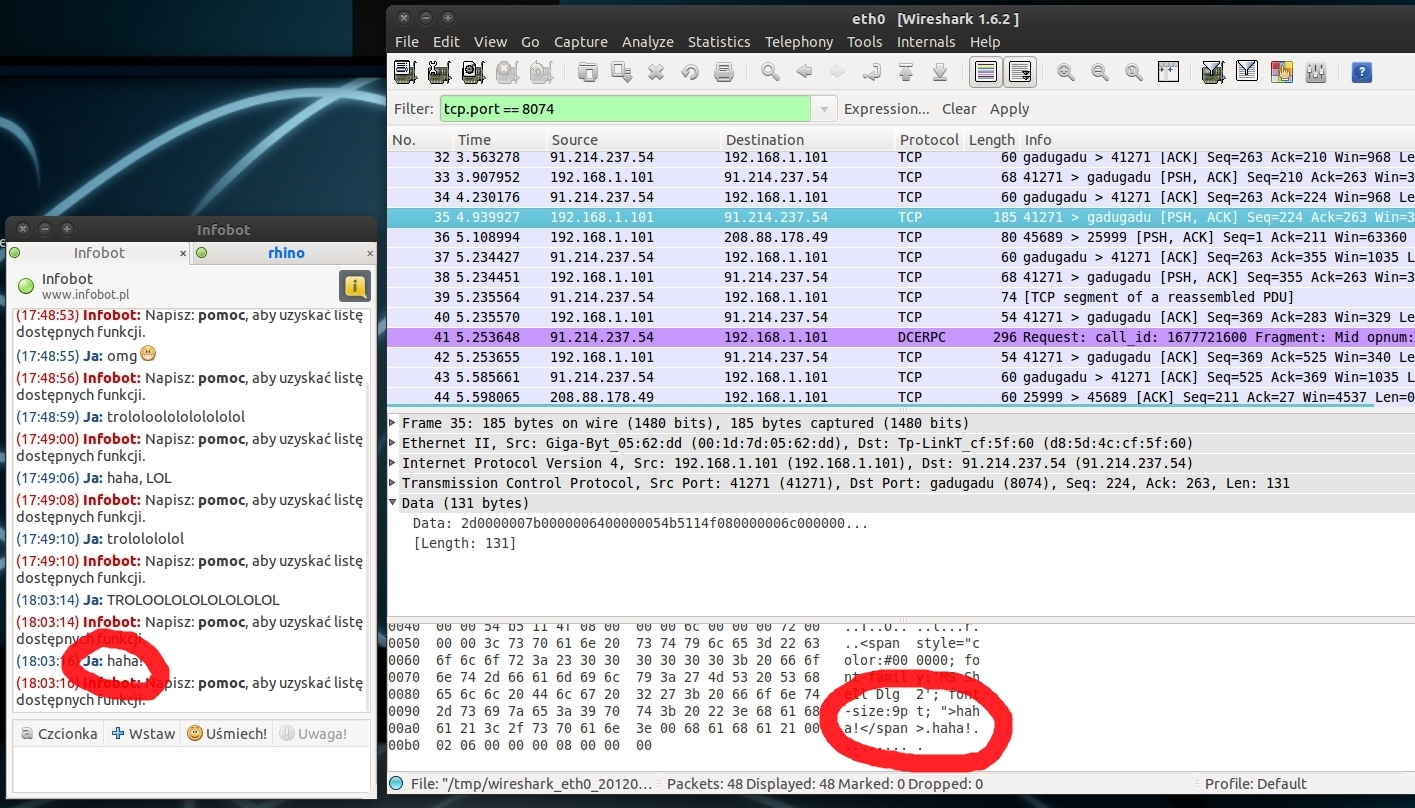Expand Ethernet II section
The width and height of the screenshot is (1415, 808).
click(x=393, y=443)
